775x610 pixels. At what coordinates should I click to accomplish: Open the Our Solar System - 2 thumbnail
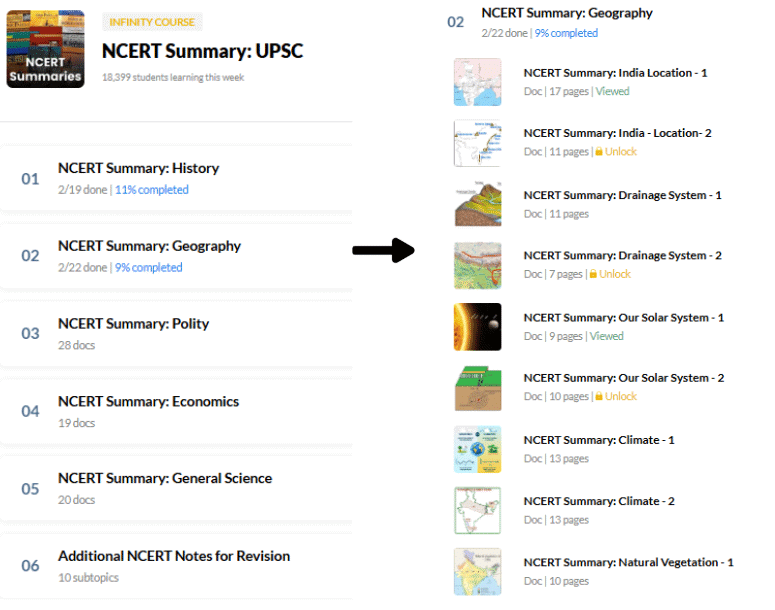[x=477, y=388]
